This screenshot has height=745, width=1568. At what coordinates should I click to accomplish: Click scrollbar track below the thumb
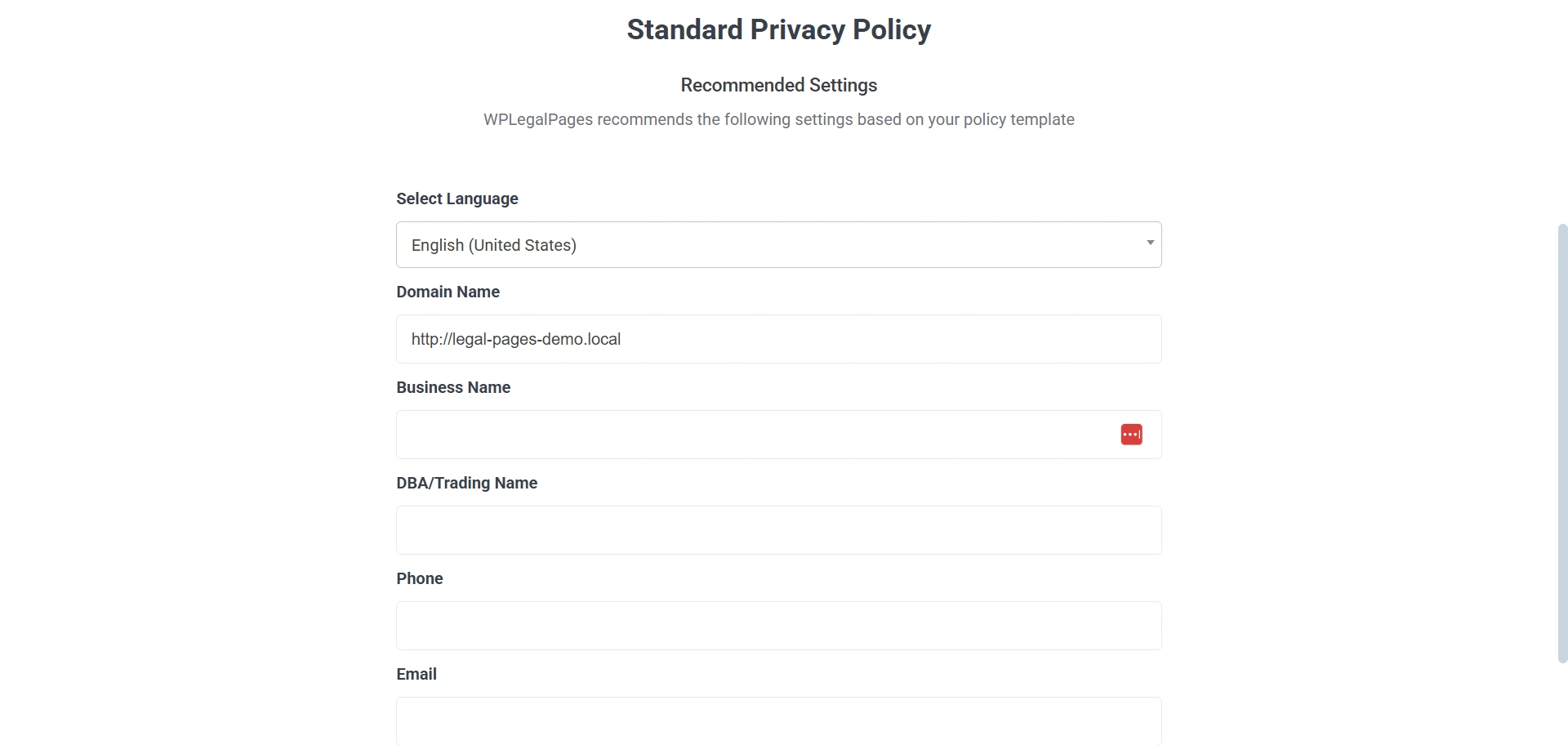(x=1562, y=704)
